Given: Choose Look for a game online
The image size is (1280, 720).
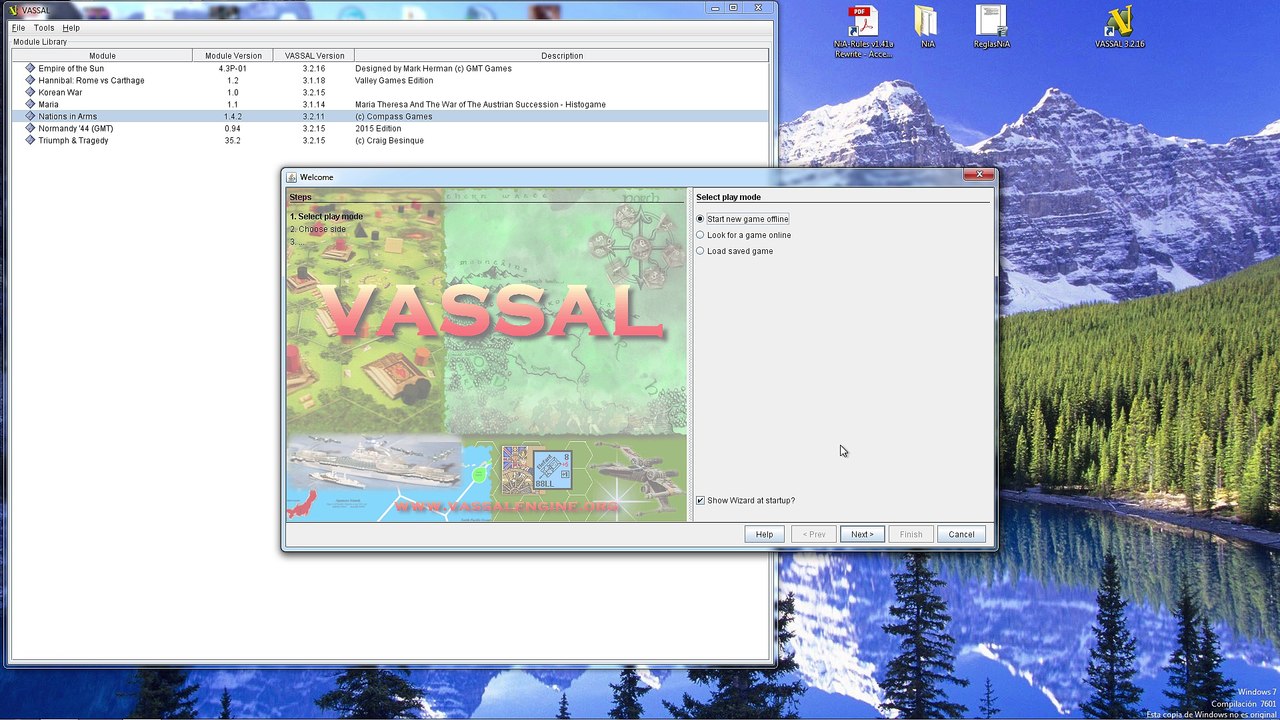Looking at the screenshot, I should [743, 235].
